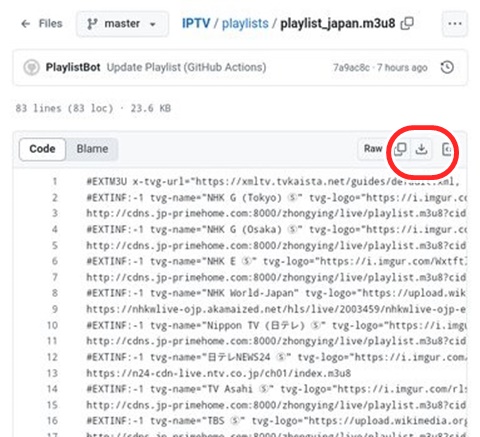Click the n24-cdn-live.ntv.co.jp URL on line 13
480x437 pixels.
(219, 373)
